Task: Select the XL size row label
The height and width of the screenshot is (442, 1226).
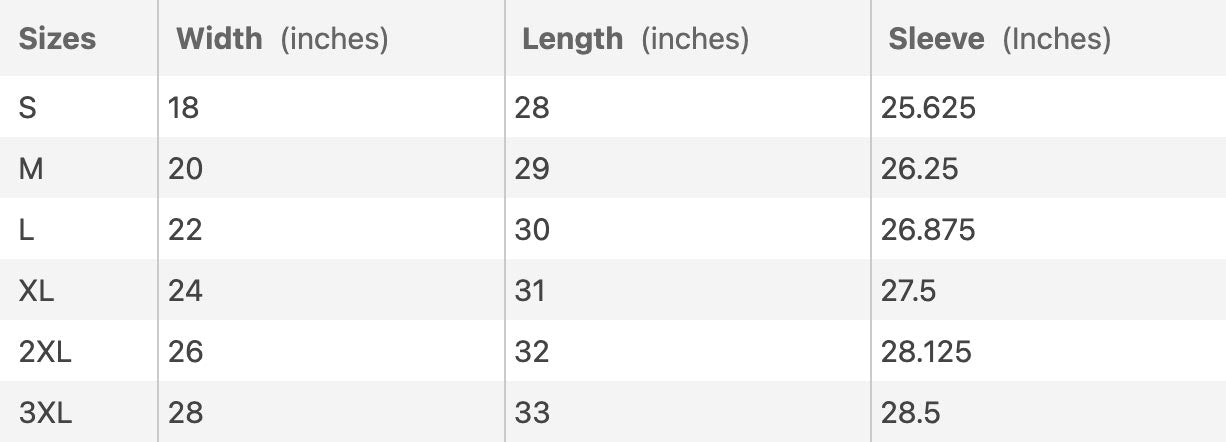Action: (37, 291)
